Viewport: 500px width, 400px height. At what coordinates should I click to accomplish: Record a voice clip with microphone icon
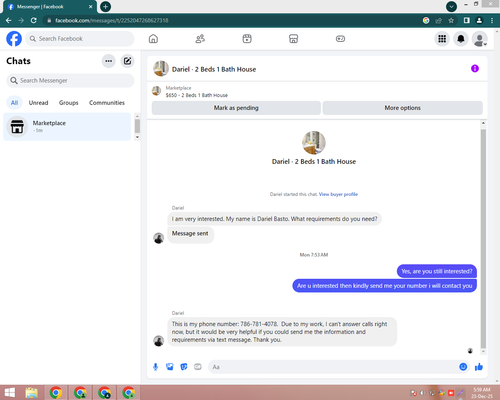point(155,367)
